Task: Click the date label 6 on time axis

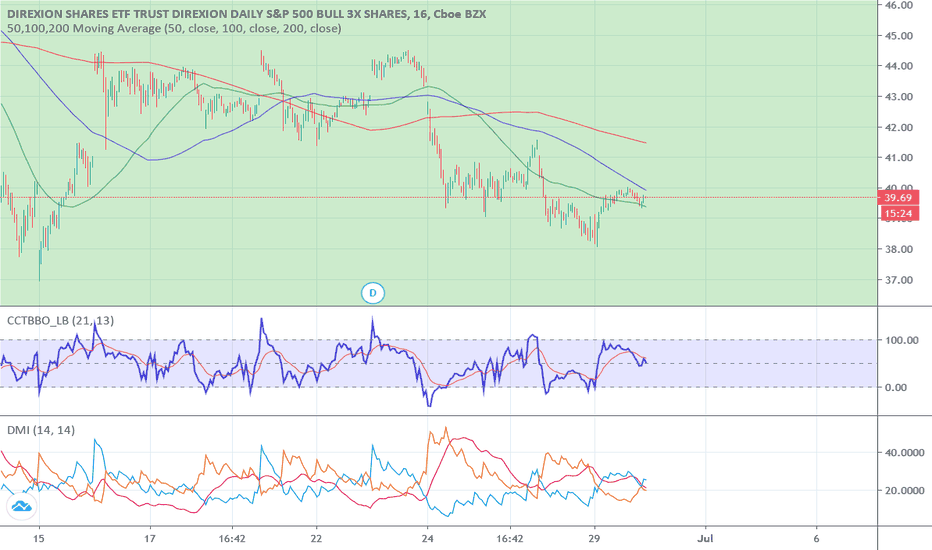Action: coord(816,539)
